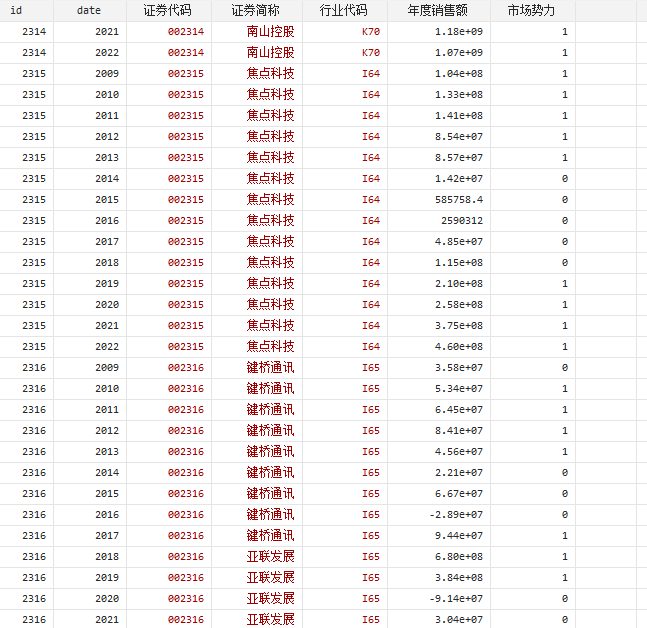Select the 年度销售额 column header
The width and height of the screenshot is (647, 628).
pyautogui.click(x=437, y=10)
